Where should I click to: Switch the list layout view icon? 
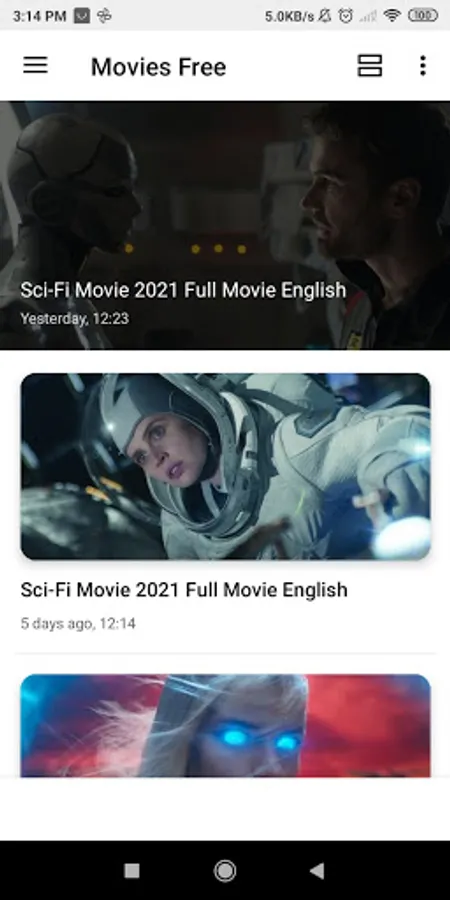coord(370,65)
